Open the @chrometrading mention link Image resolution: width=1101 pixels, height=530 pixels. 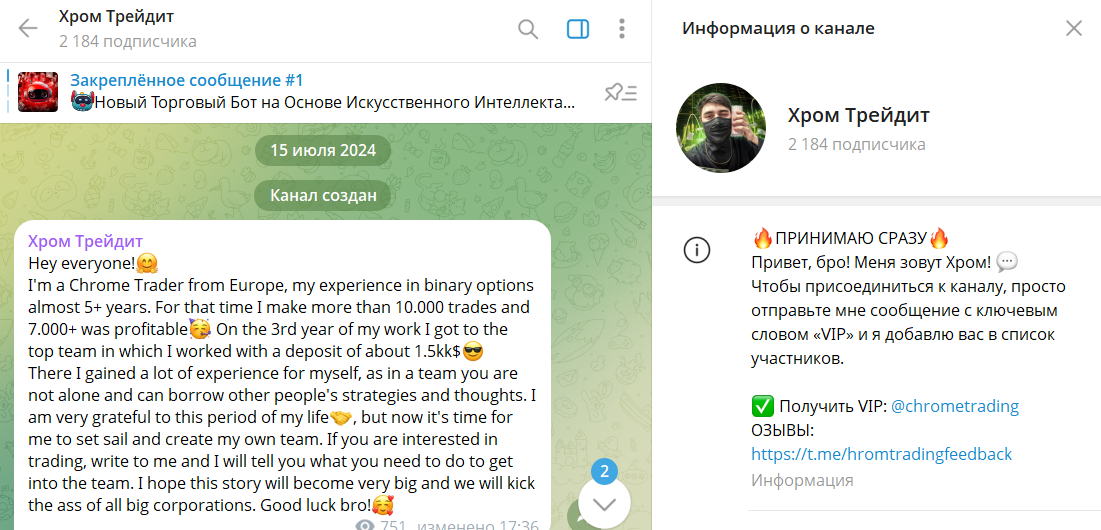click(x=955, y=406)
